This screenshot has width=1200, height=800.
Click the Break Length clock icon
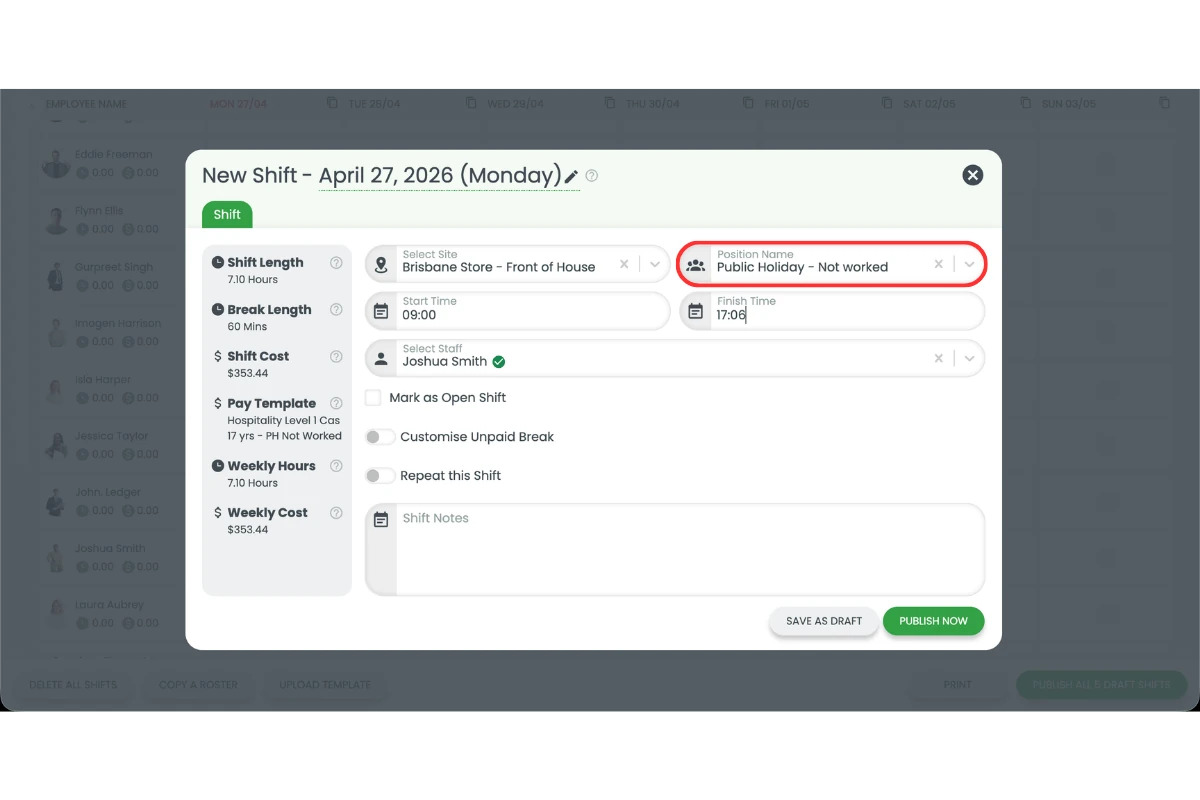218,310
